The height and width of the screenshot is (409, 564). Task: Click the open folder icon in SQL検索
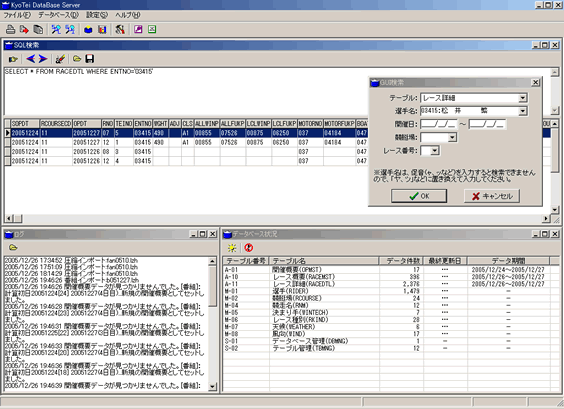[x=77, y=59]
